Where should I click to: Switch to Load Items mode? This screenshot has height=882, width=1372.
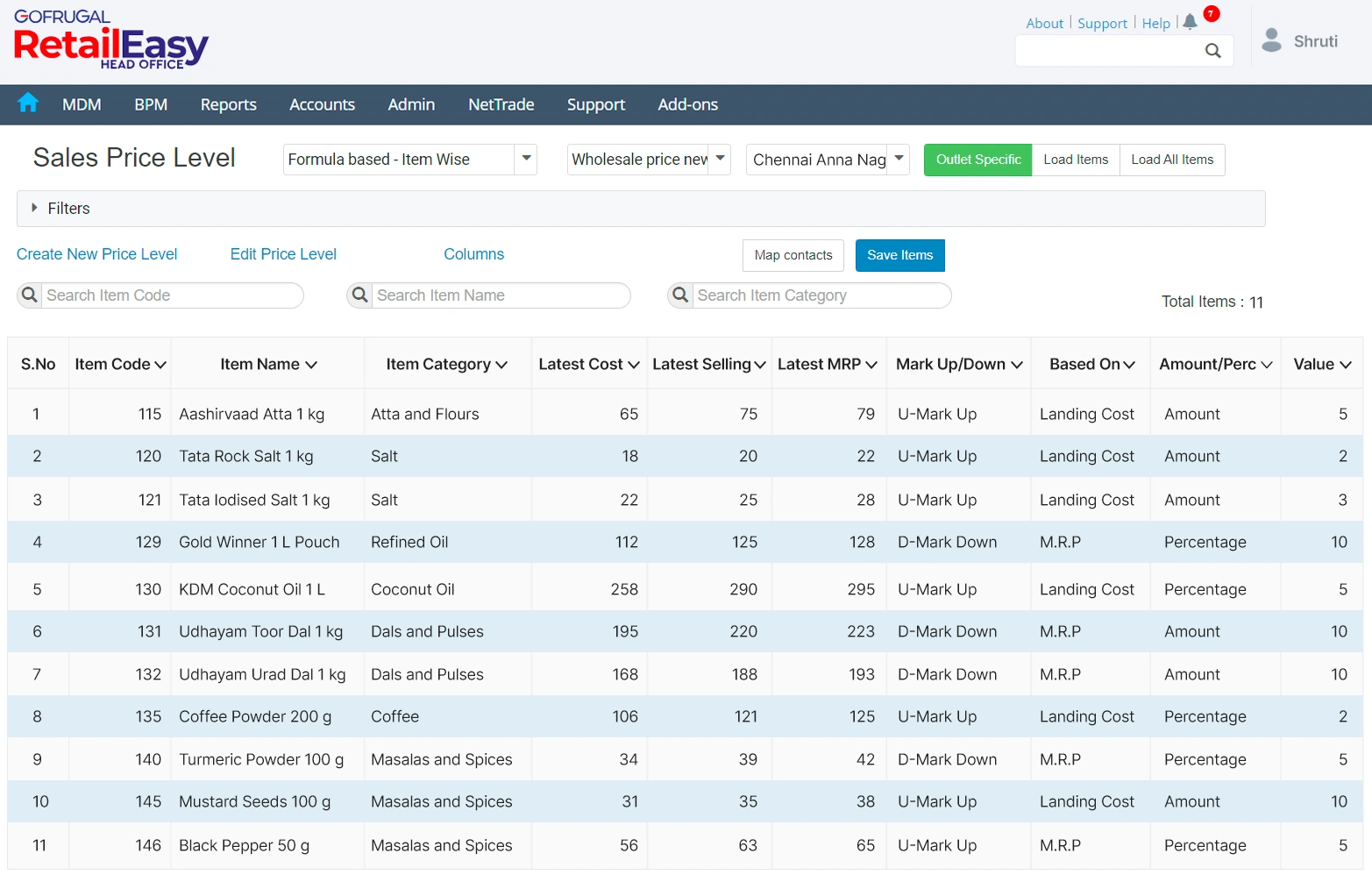1076,160
